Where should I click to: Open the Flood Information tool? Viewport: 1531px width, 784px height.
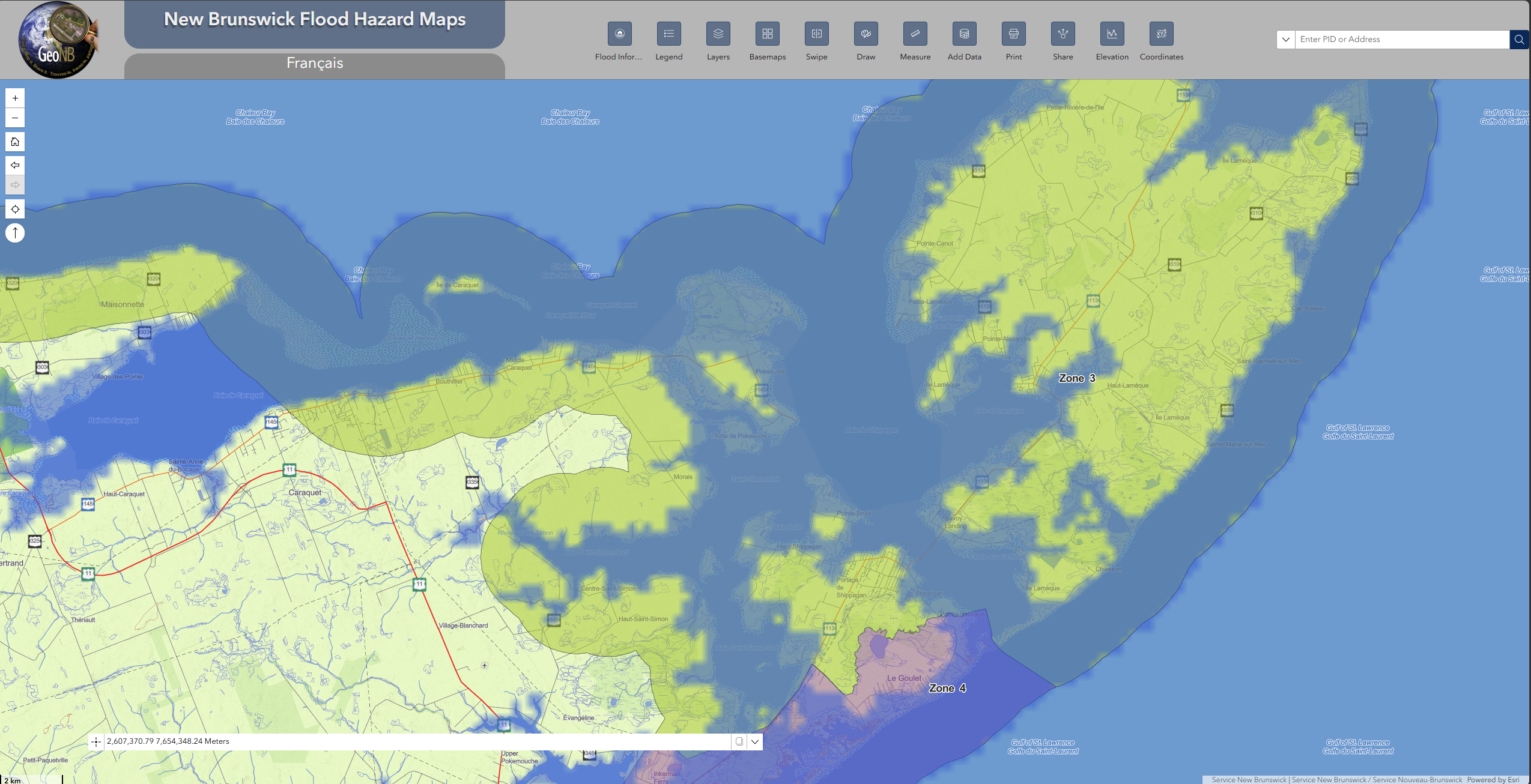click(619, 34)
